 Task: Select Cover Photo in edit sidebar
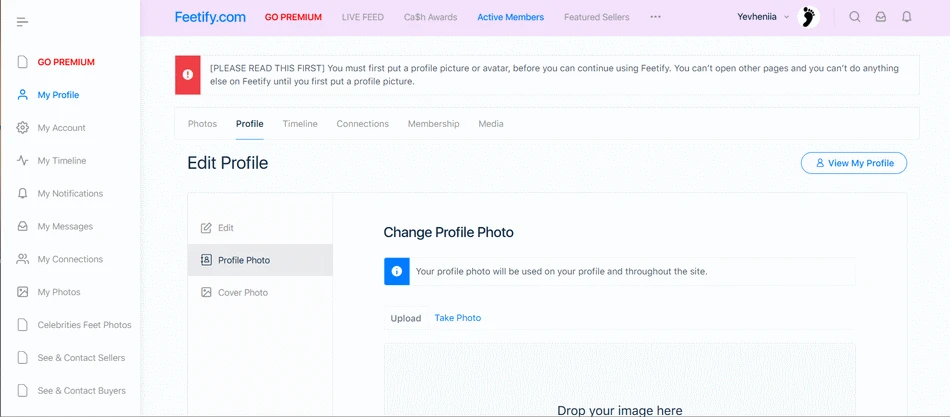(242, 293)
